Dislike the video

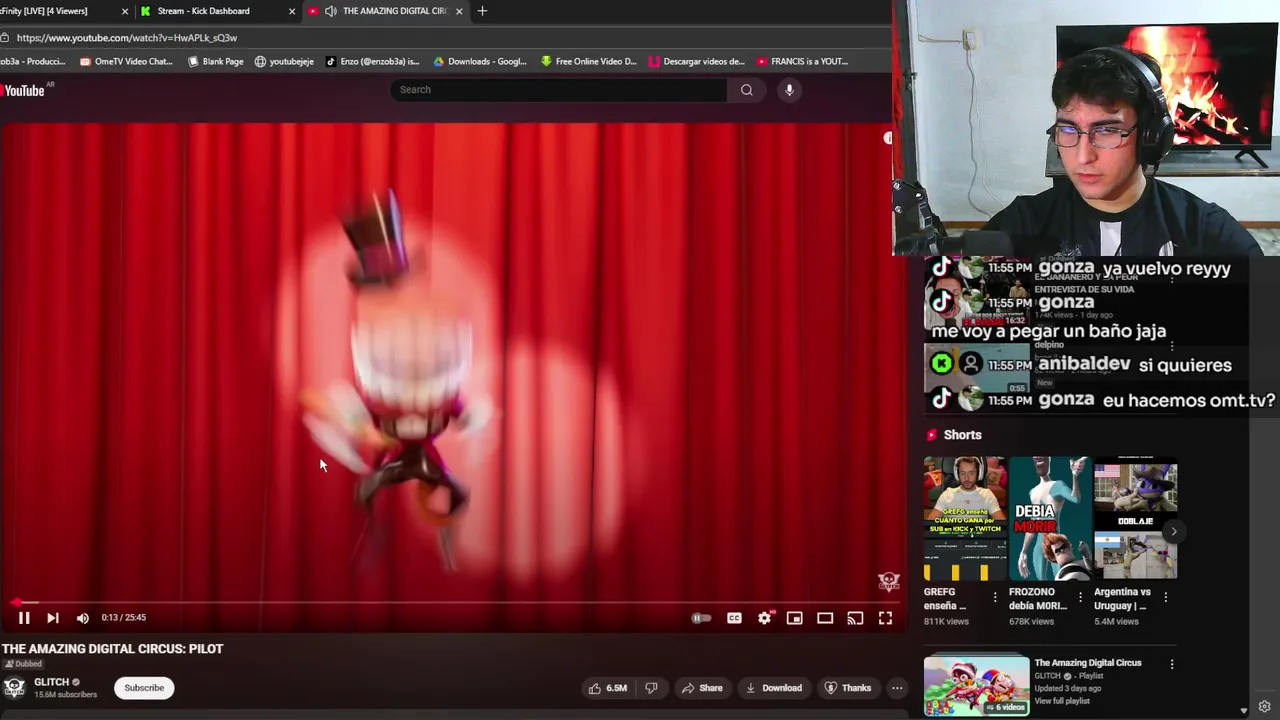651,688
